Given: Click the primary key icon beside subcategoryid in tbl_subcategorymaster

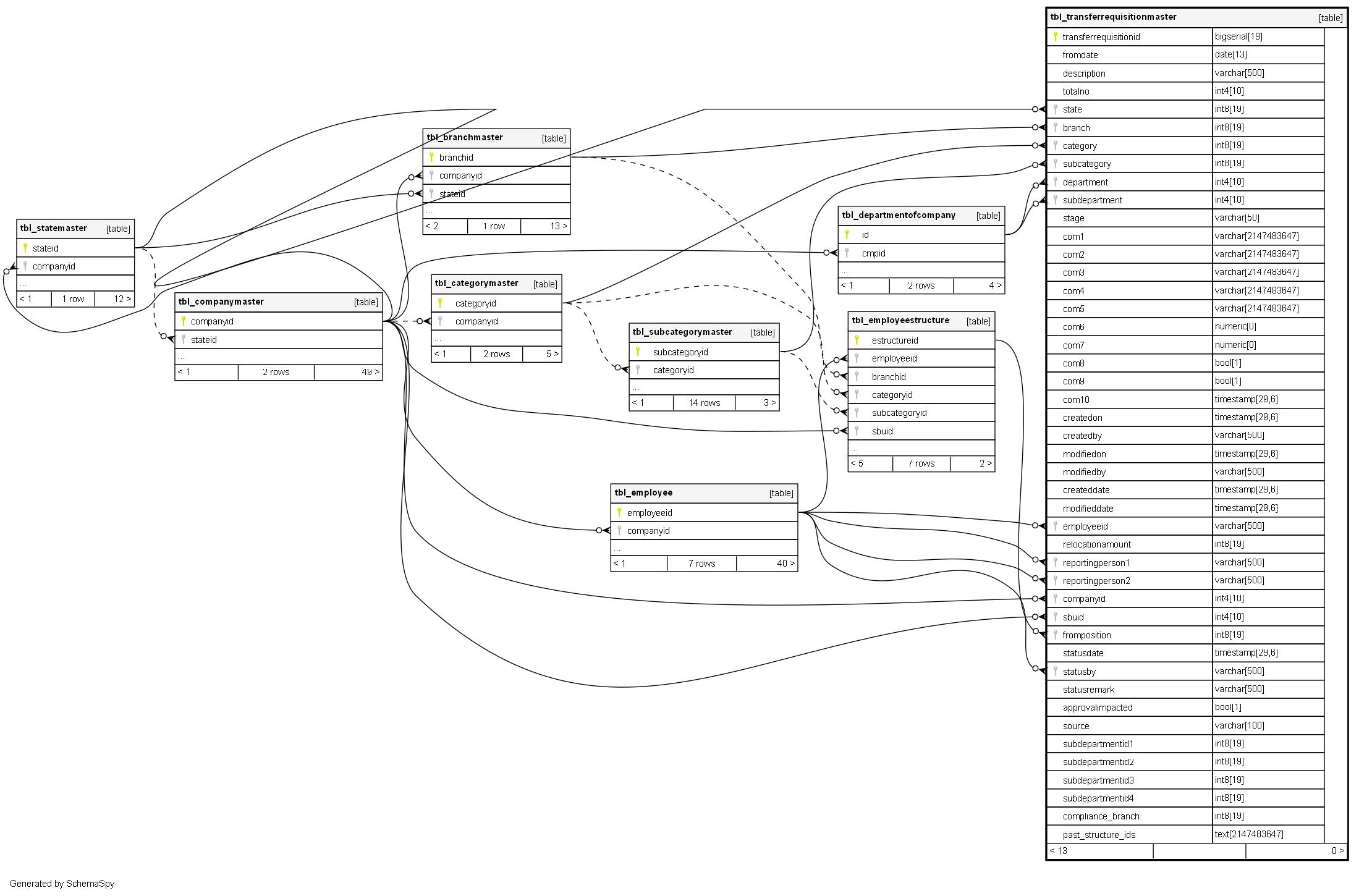Looking at the screenshot, I should [638, 352].
